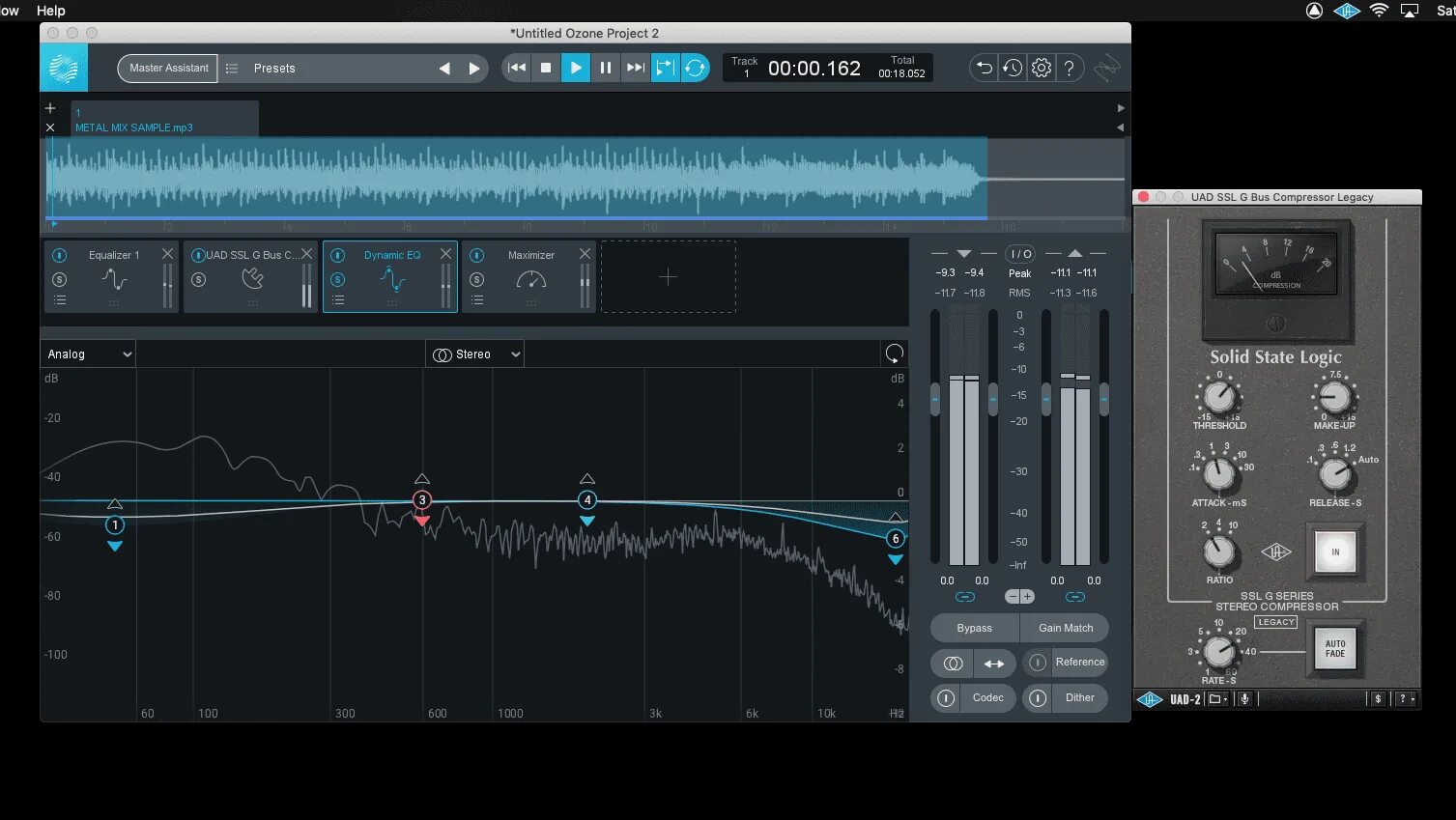Enable the Codec preview
The width and height of the screenshot is (1456, 820).
974,698
